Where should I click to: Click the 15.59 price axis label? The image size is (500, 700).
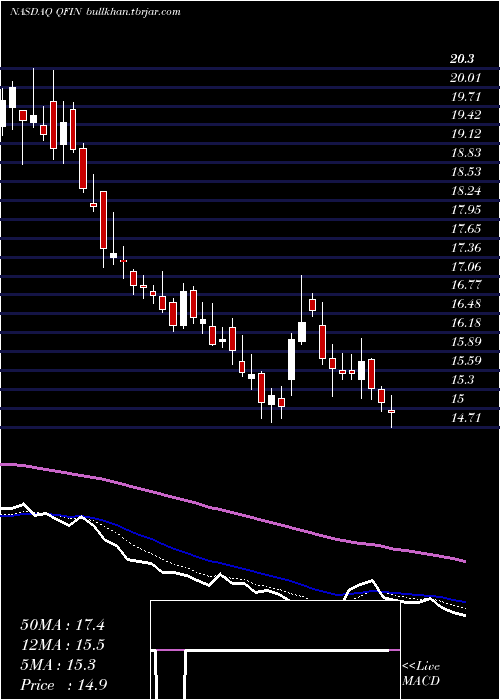pyautogui.click(x=466, y=360)
